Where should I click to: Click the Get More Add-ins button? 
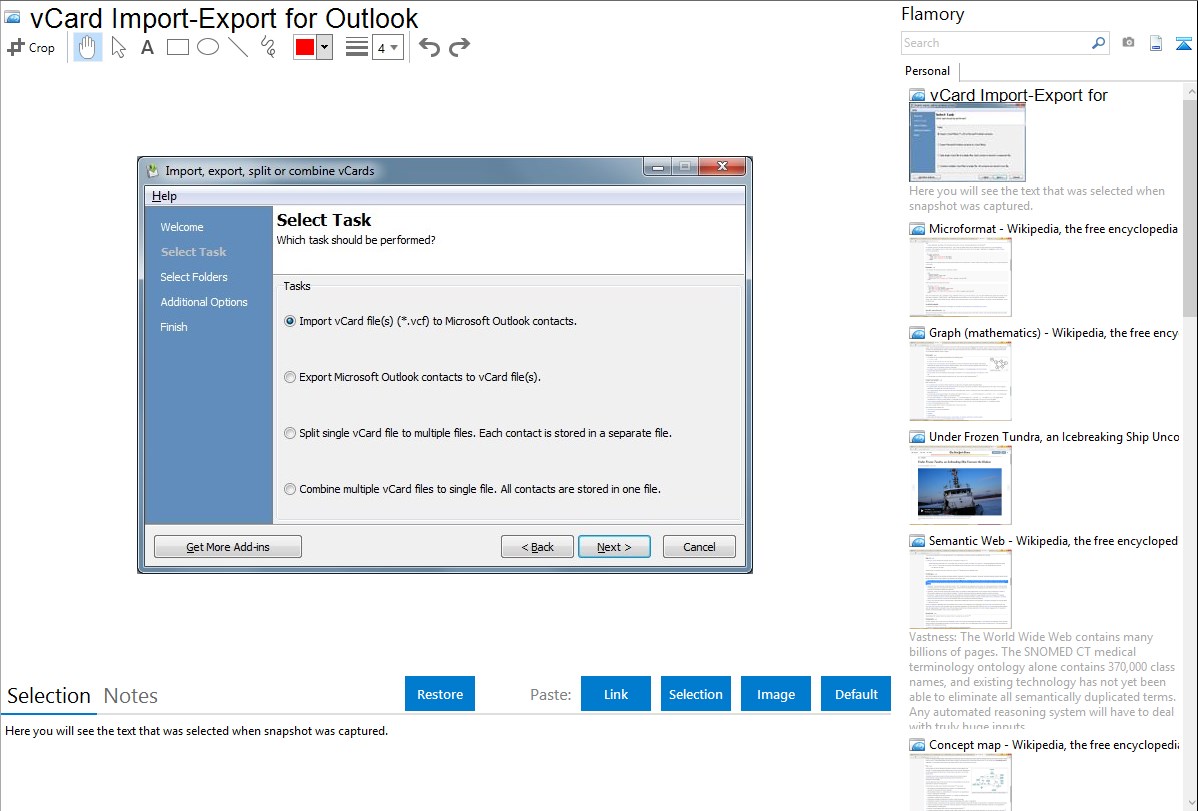click(x=228, y=547)
